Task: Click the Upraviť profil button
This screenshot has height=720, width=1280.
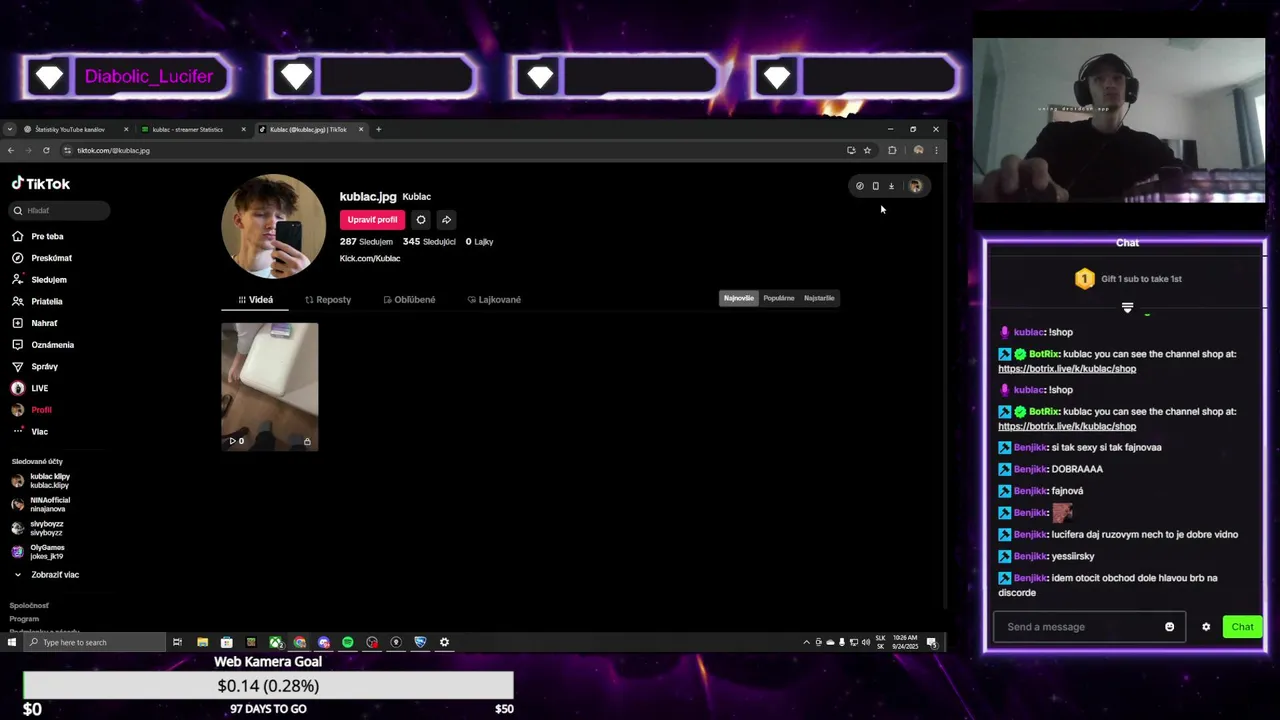Action: [x=372, y=220]
